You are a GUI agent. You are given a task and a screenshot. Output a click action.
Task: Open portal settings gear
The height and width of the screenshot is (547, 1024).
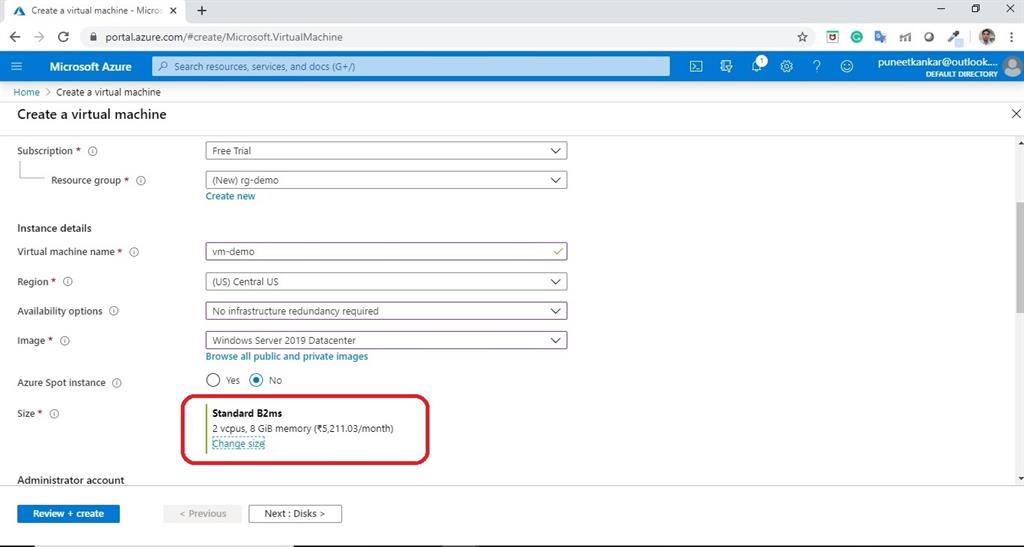point(786,67)
